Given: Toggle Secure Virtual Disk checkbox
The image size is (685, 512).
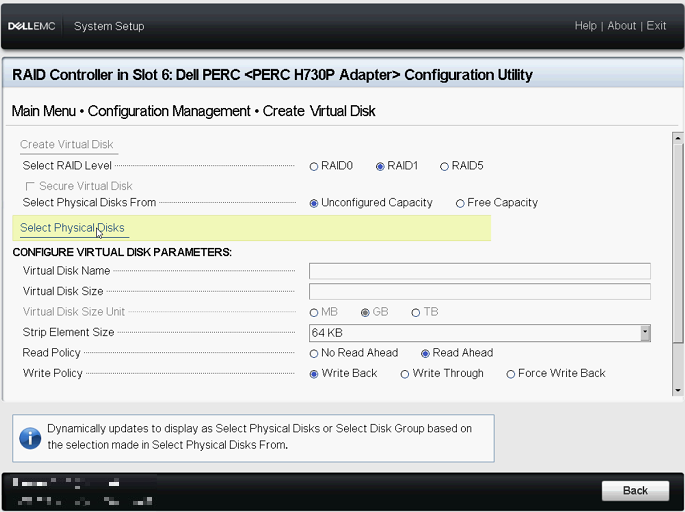Looking at the screenshot, I should [x=30, y=187].
